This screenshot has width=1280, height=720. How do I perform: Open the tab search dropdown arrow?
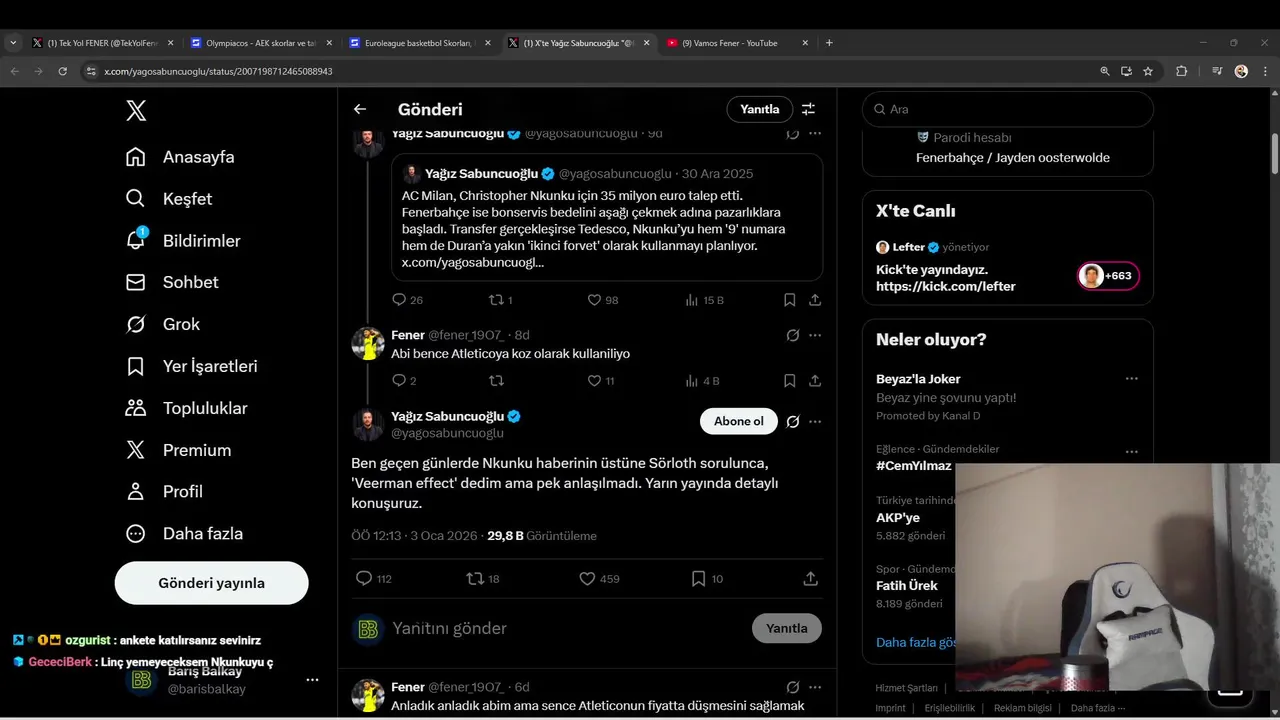13,43
